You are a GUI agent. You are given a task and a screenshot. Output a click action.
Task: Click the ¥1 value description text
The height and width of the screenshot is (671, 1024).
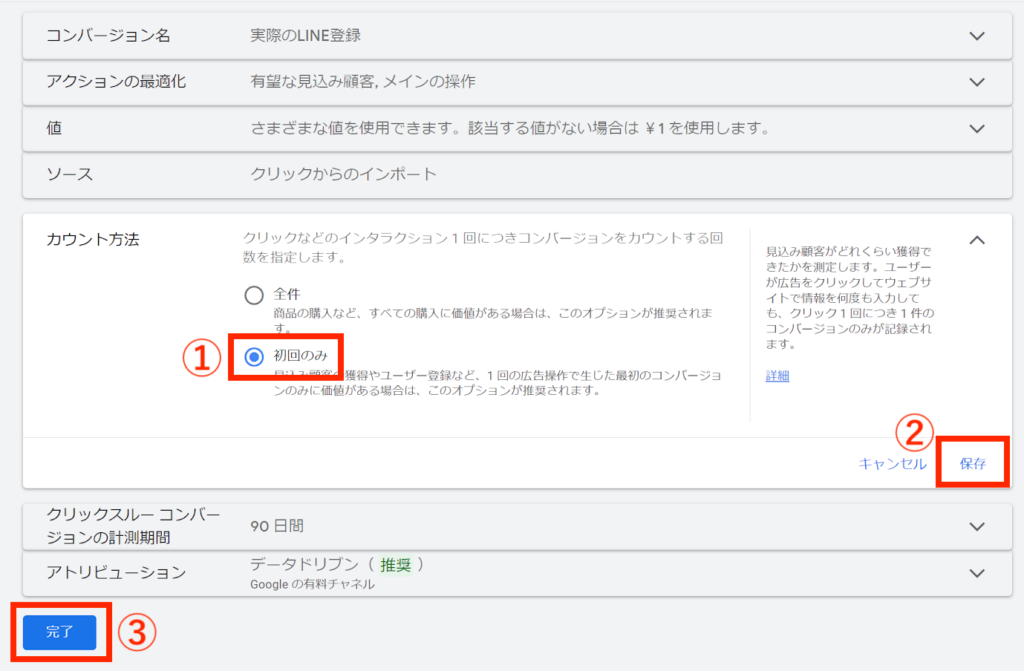pos(508,128)
